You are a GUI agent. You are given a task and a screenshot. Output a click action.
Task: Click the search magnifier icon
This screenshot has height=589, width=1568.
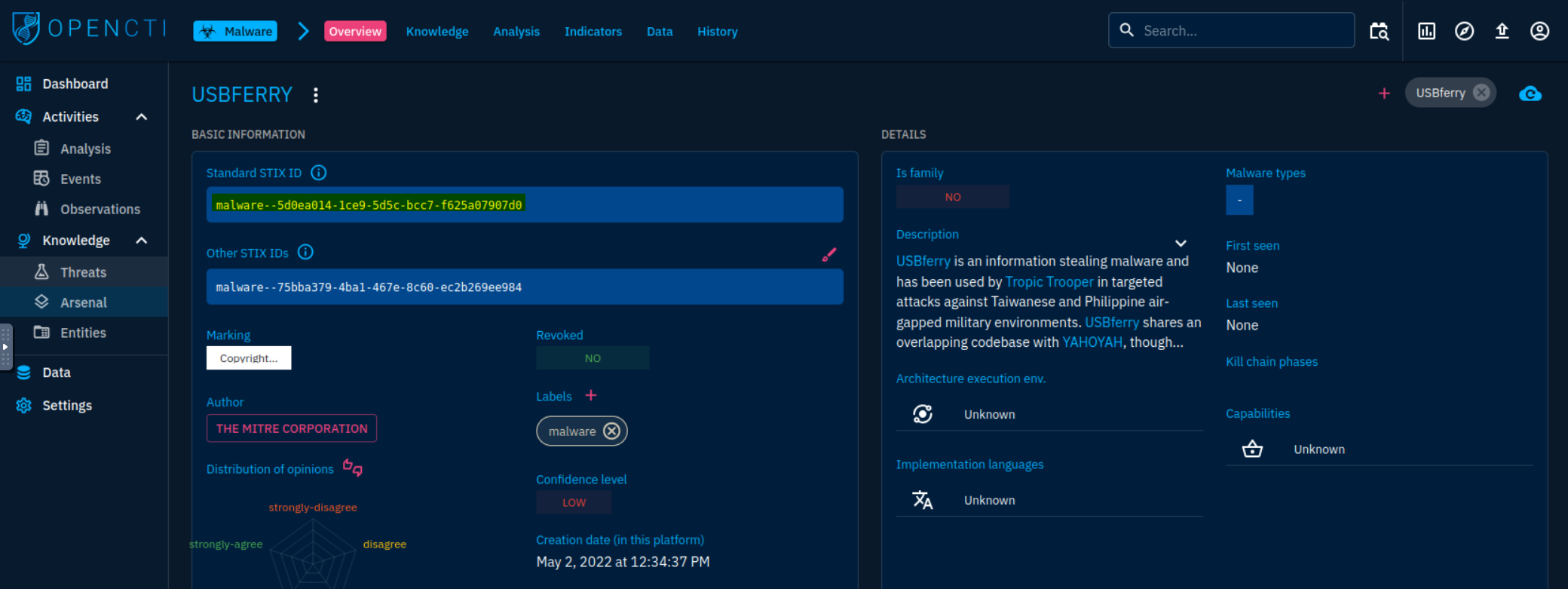(x=1126, y=30)
